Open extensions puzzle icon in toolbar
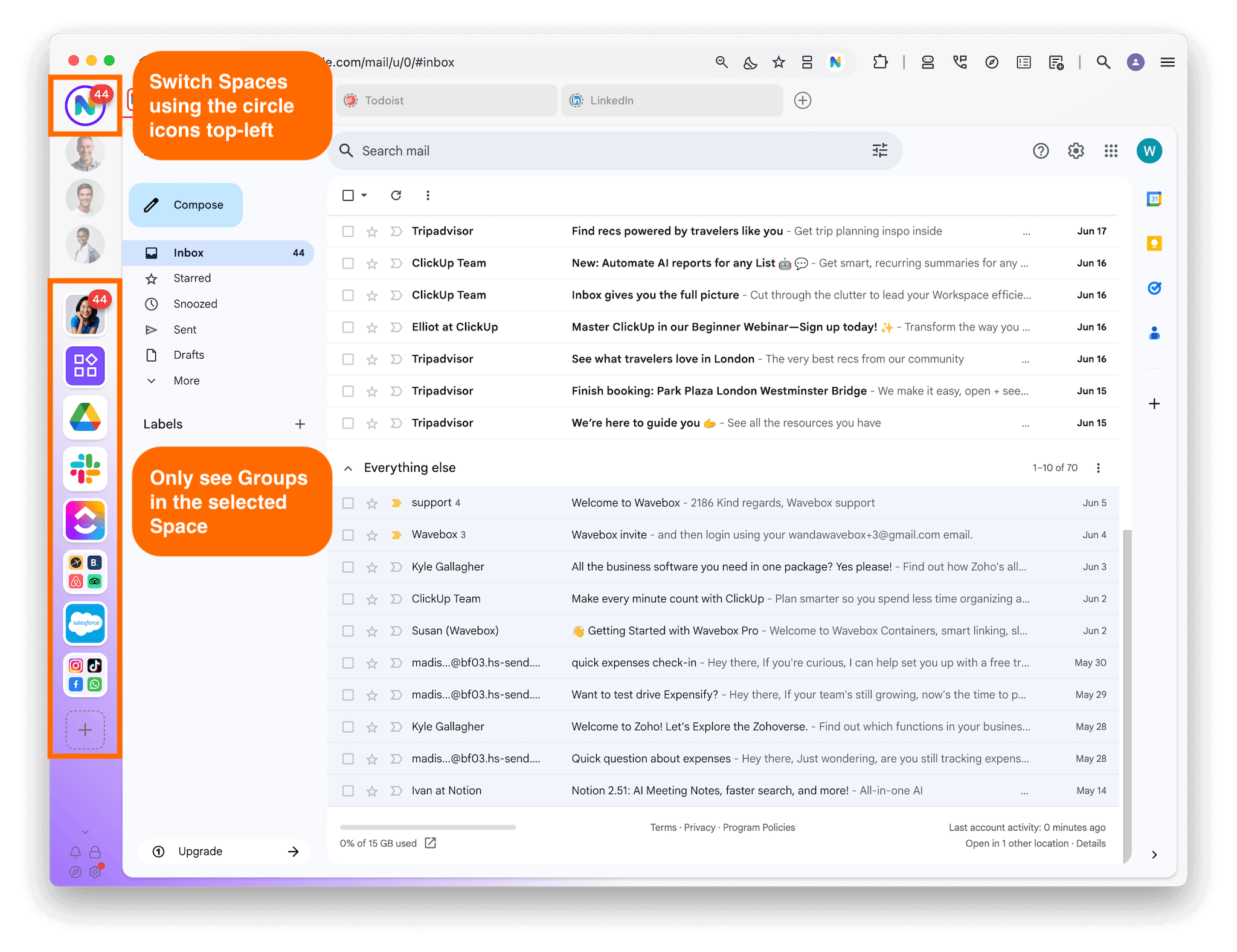Viewport: 1237px width, 952px height. coord(880,62)
